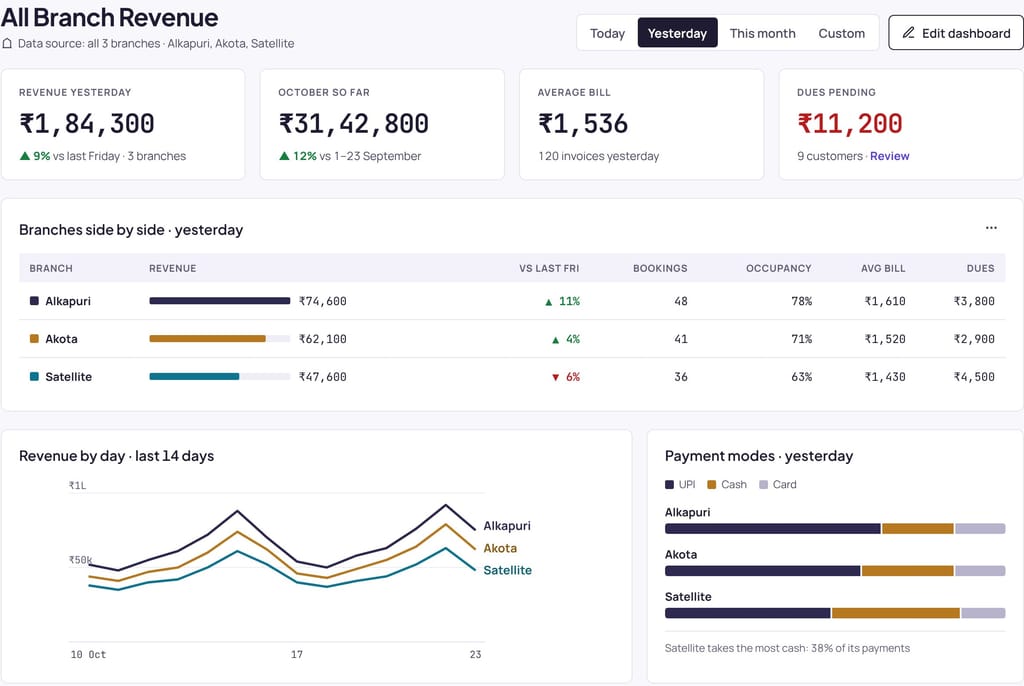The width and height of the screenshot is (1024, 686).
Task: Click the green up arrow beside 12%
Action: coord(284,156)
